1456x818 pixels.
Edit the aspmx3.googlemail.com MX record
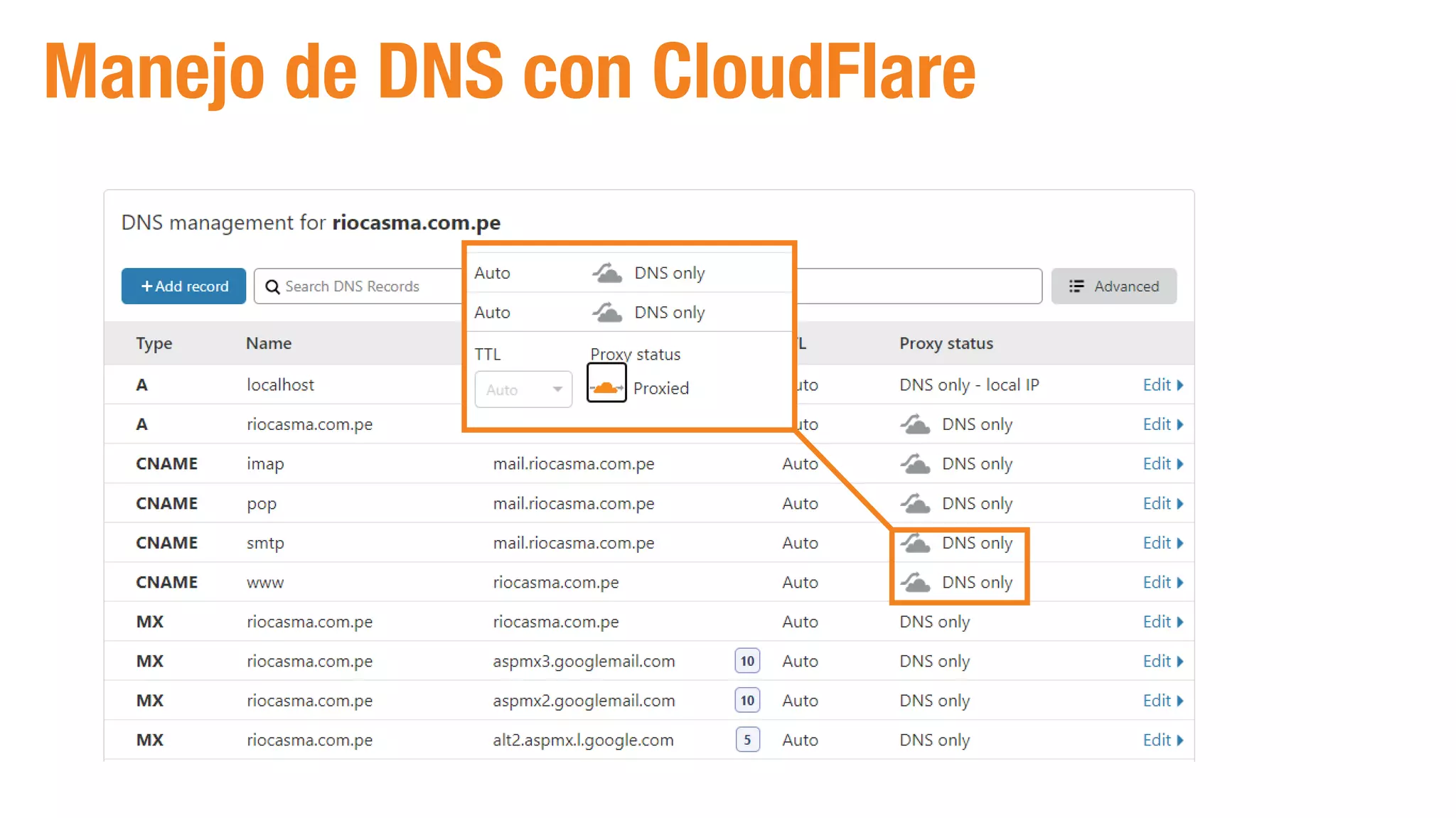1163,661
